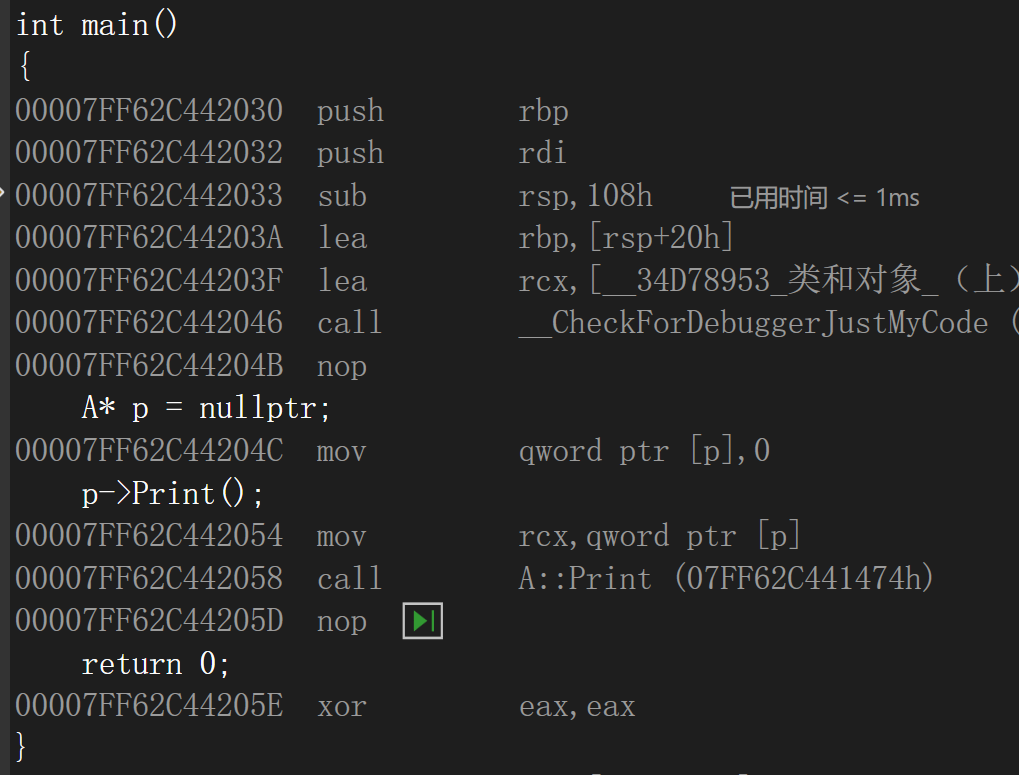This screenshot has width=1019, height=775.
Task: Click 'mov rcx, qword ptr [p]' instruction
Action: (408, 536)
